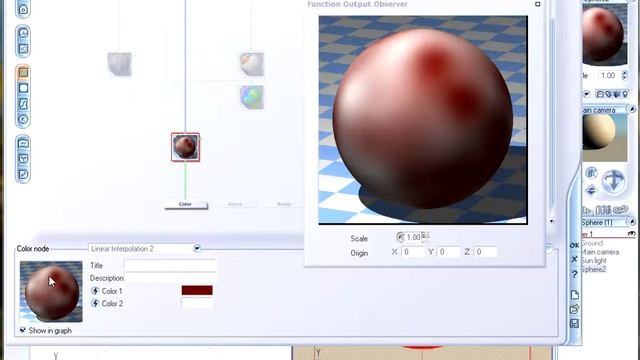The width and height of the screenshot is (640, 360).
Task: Click the pin icon on Function Output Observer
Action: coord(538,4)
